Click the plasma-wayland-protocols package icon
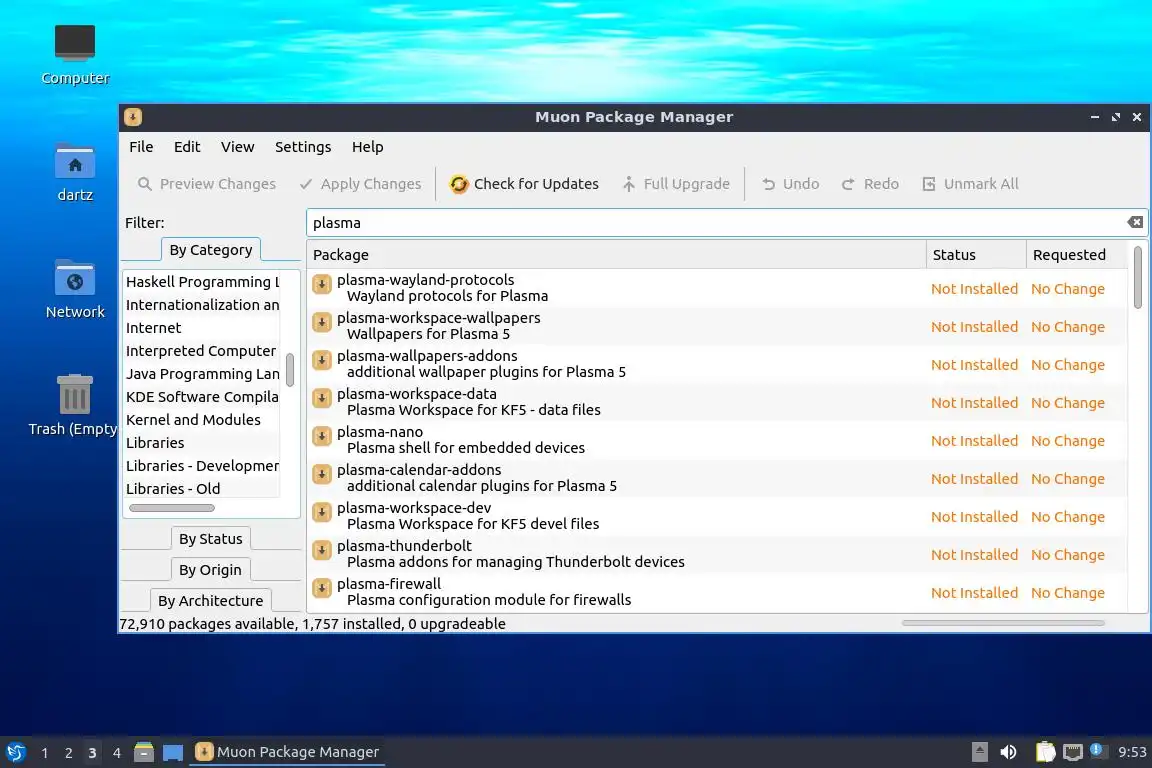 coord(322,284)
